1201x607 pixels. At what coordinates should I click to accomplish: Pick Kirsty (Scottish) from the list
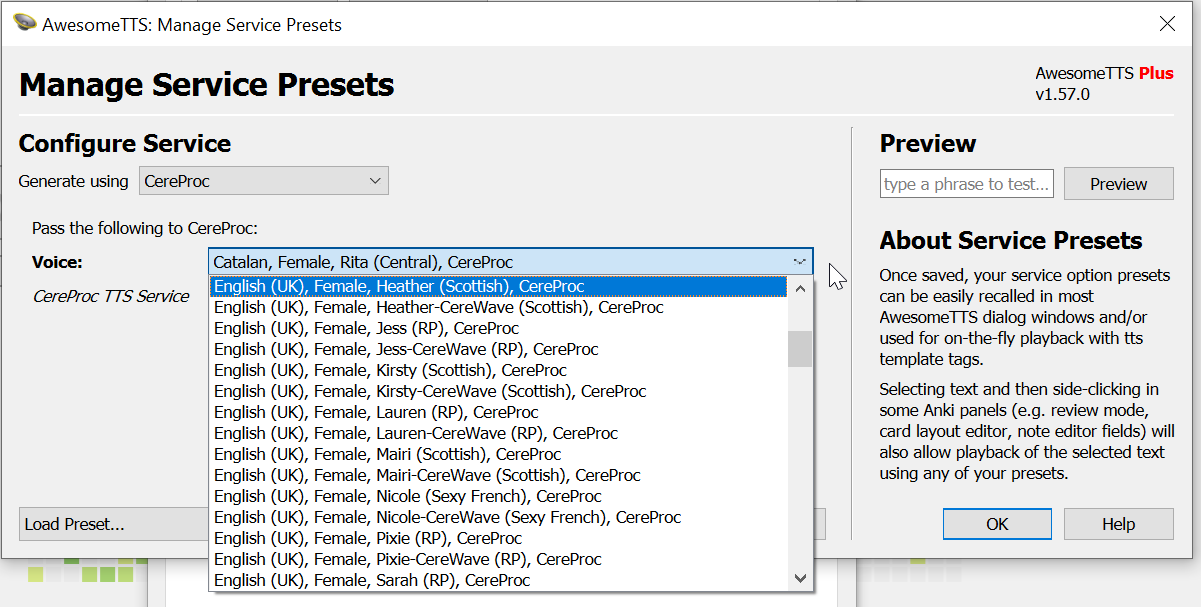(x=390, y=371)
